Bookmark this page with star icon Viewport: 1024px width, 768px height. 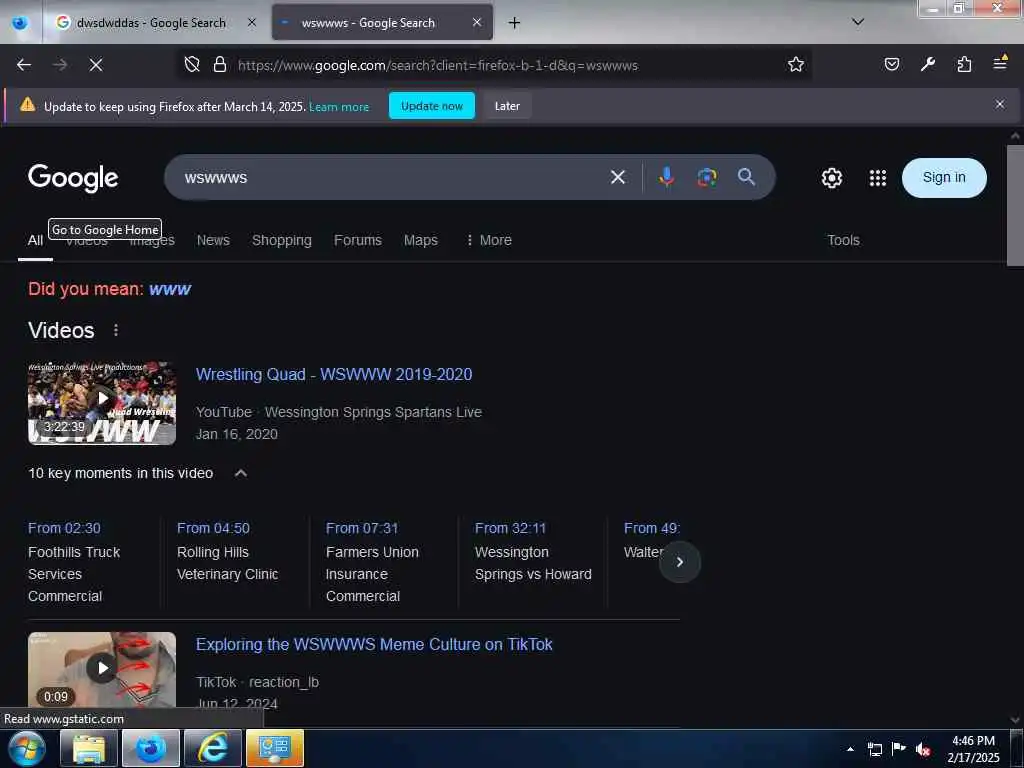[x=795, y=65]
